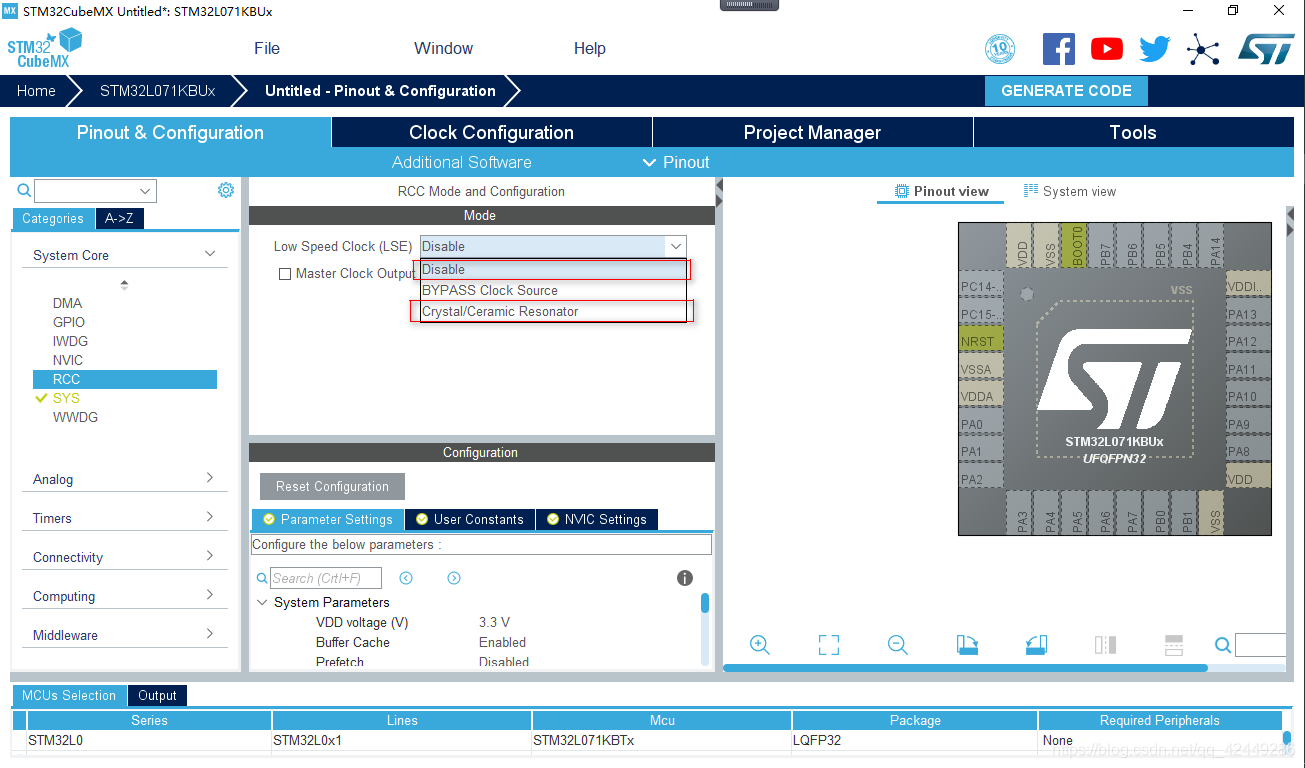Click the pin search magnifier icon

[1223, 645]
